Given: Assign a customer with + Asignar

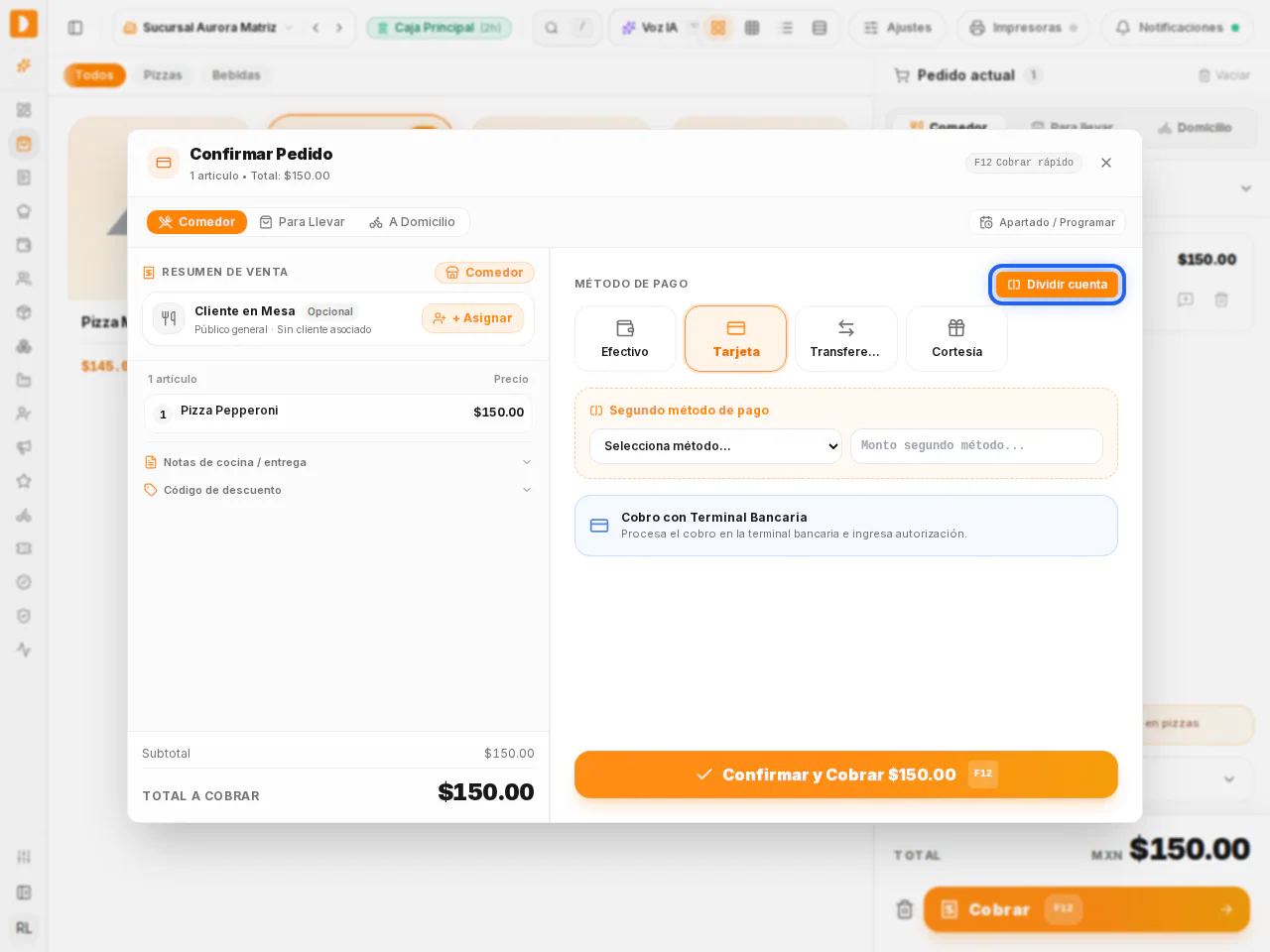Looking at the screenshot, I should 472,318.
